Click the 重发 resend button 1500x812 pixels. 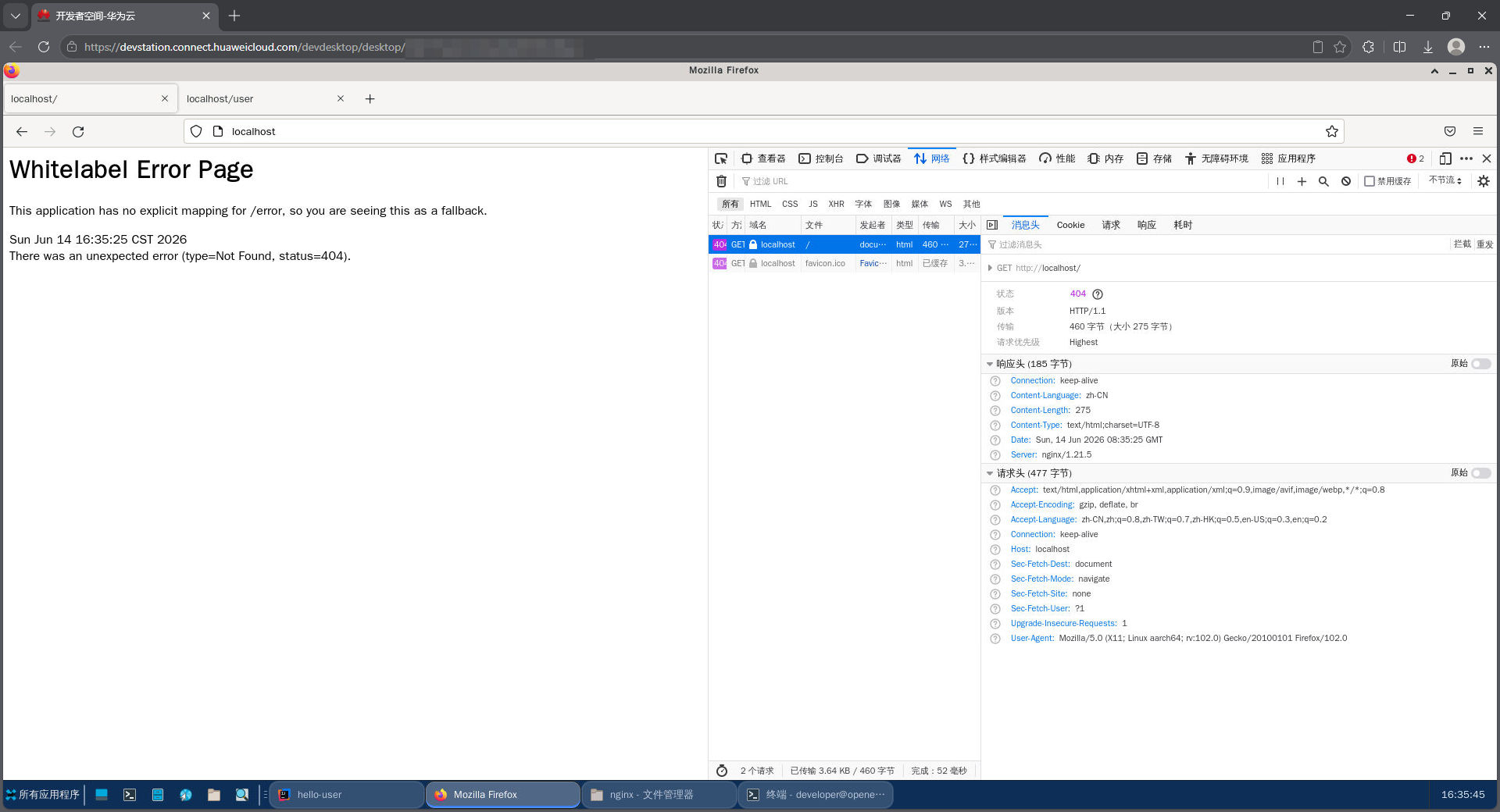(x=1484, y=244)
